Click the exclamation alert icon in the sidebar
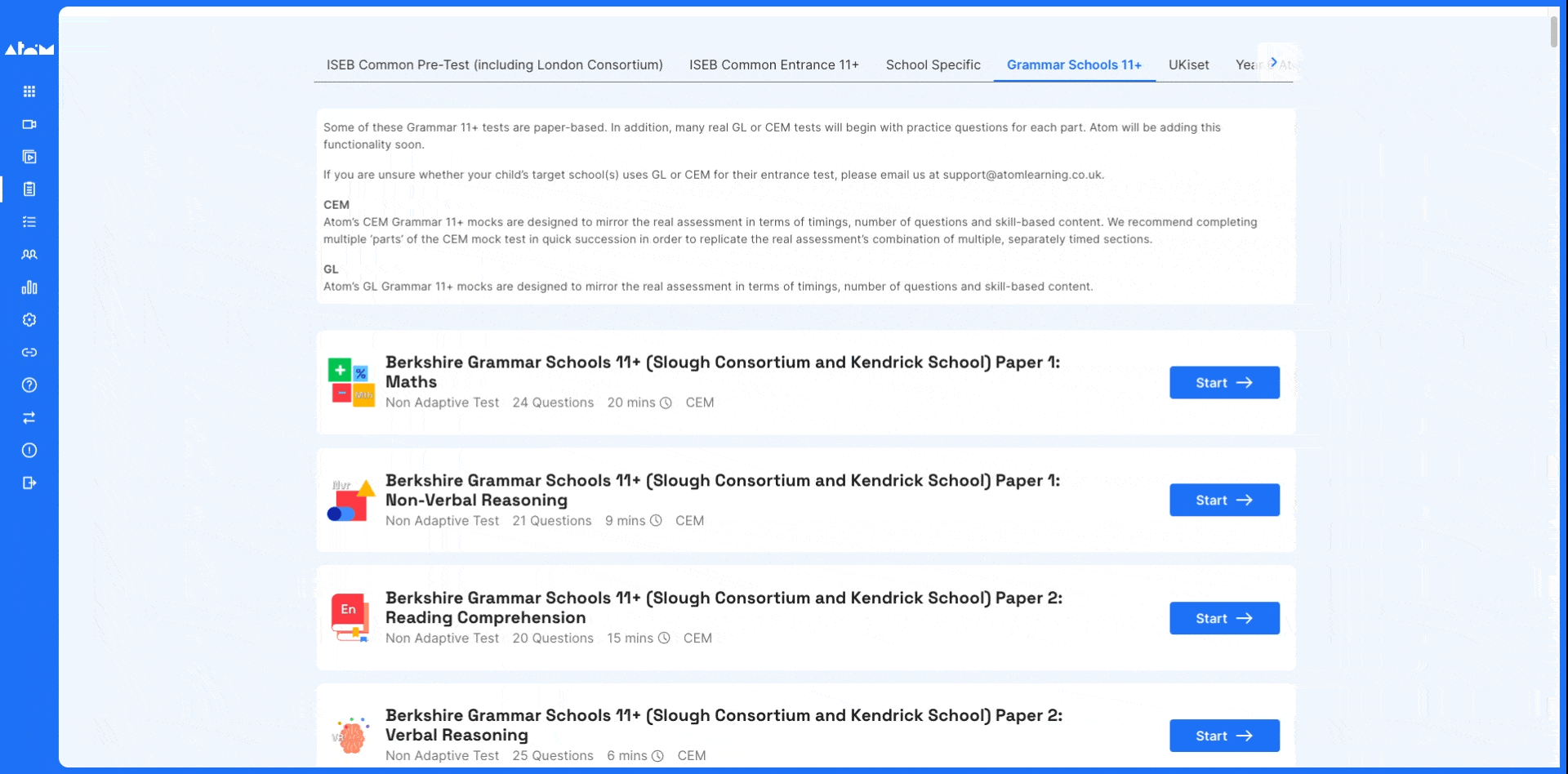Image resolution: width=1568 pixels, height=774 pixels. 29,451
